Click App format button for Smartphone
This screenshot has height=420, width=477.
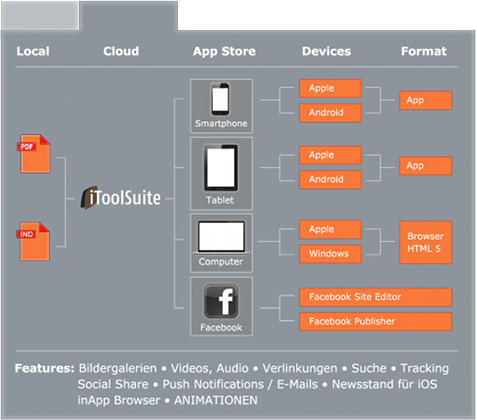click(x=425, y=100)
